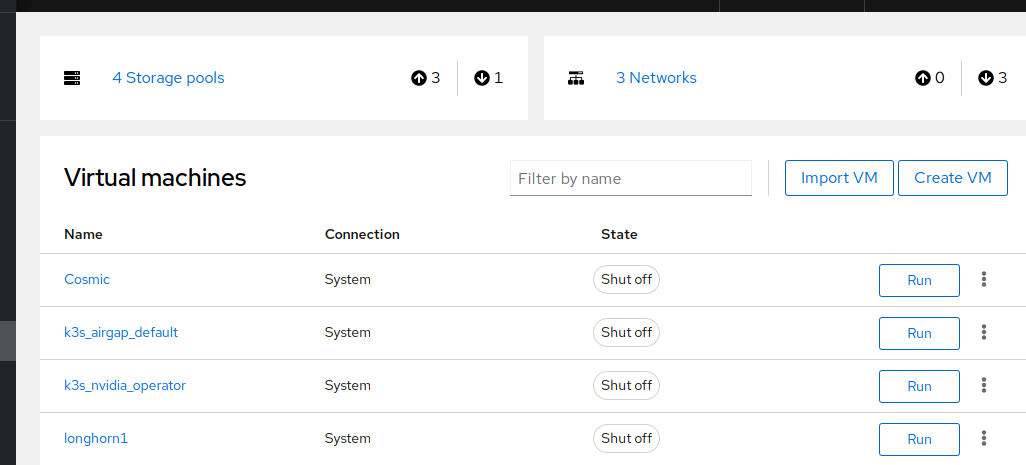Click the inactive storage pools down-arrow icon
This screenshot has width=1026, height=465.
[x=482, y=78]
